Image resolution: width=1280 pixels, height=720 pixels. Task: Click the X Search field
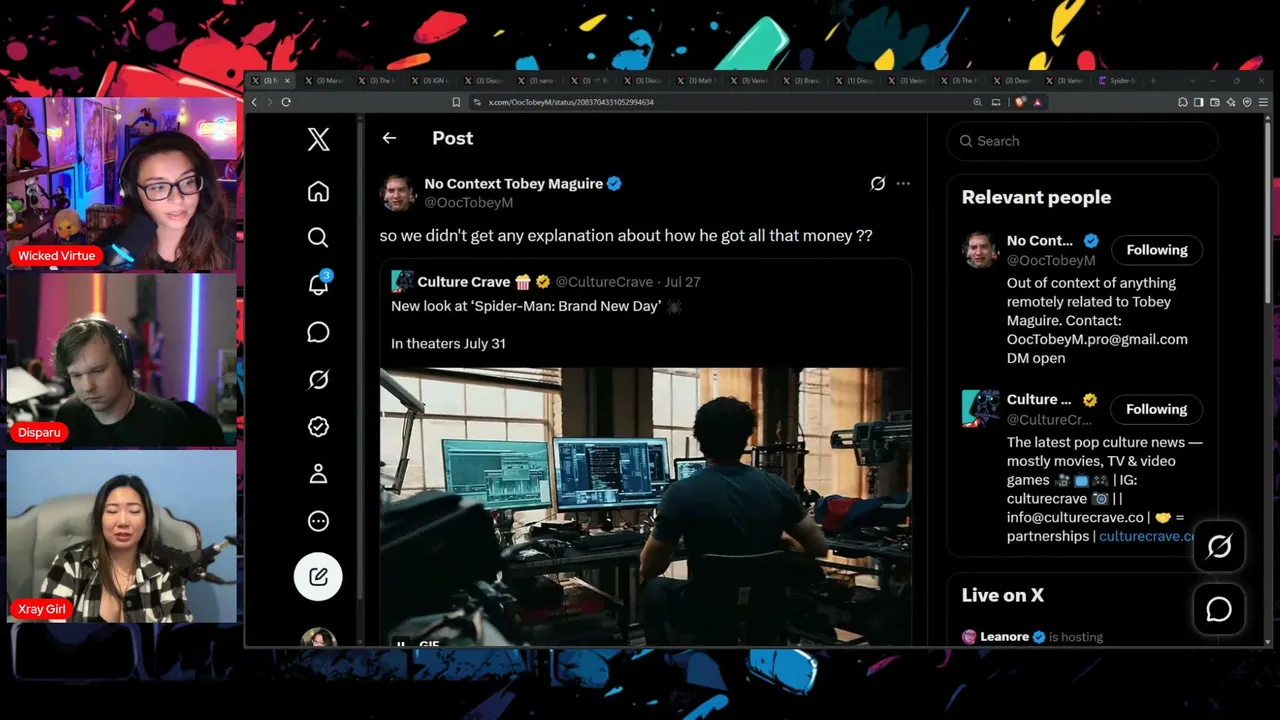(x=1082, y=141)
